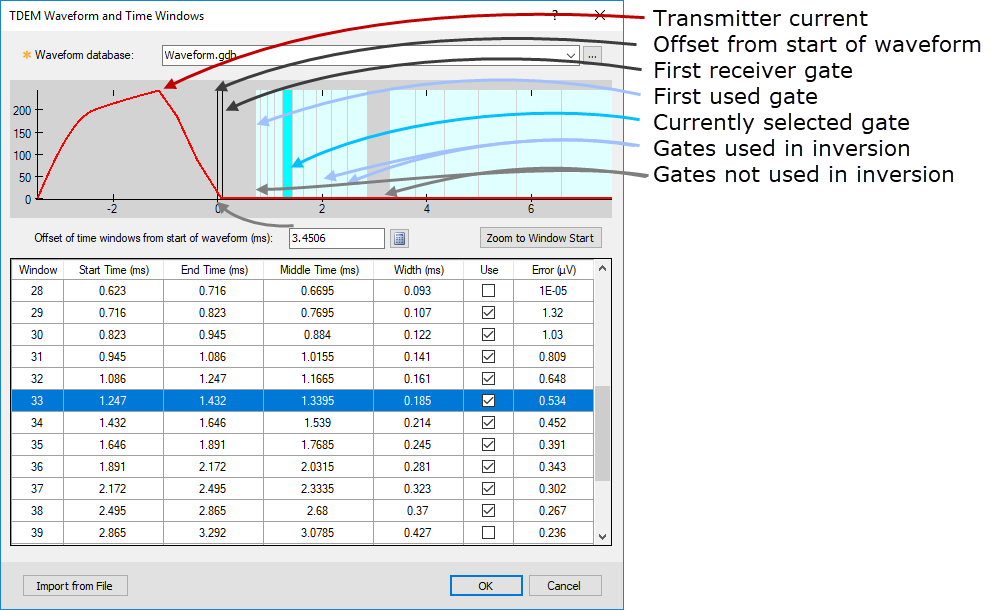
Task: Click the Width (ms) column header
Action: [419, 270]
